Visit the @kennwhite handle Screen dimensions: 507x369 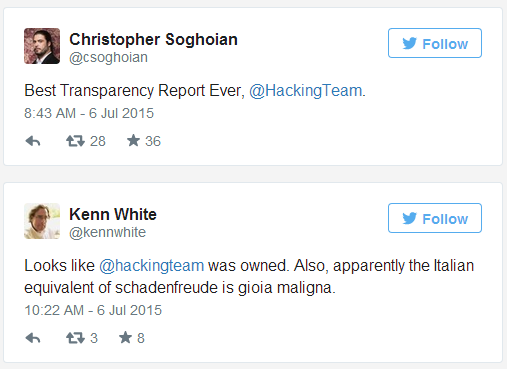(x=107, y=232)
